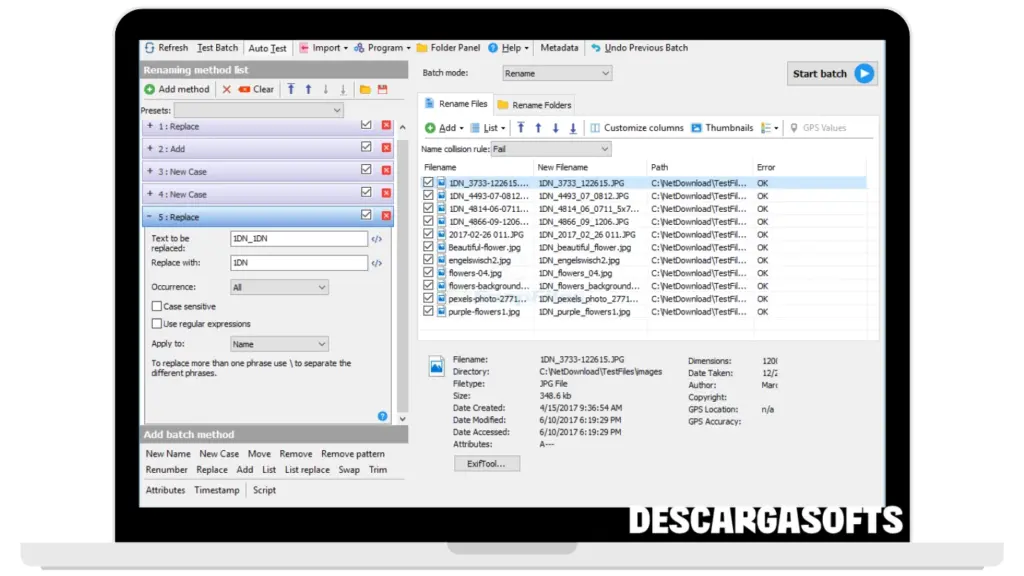Viewport: 1024px width, 576px height.
Task: Click the Text to be replaced field
Action: pyautogui.click(x=298, y=239)
